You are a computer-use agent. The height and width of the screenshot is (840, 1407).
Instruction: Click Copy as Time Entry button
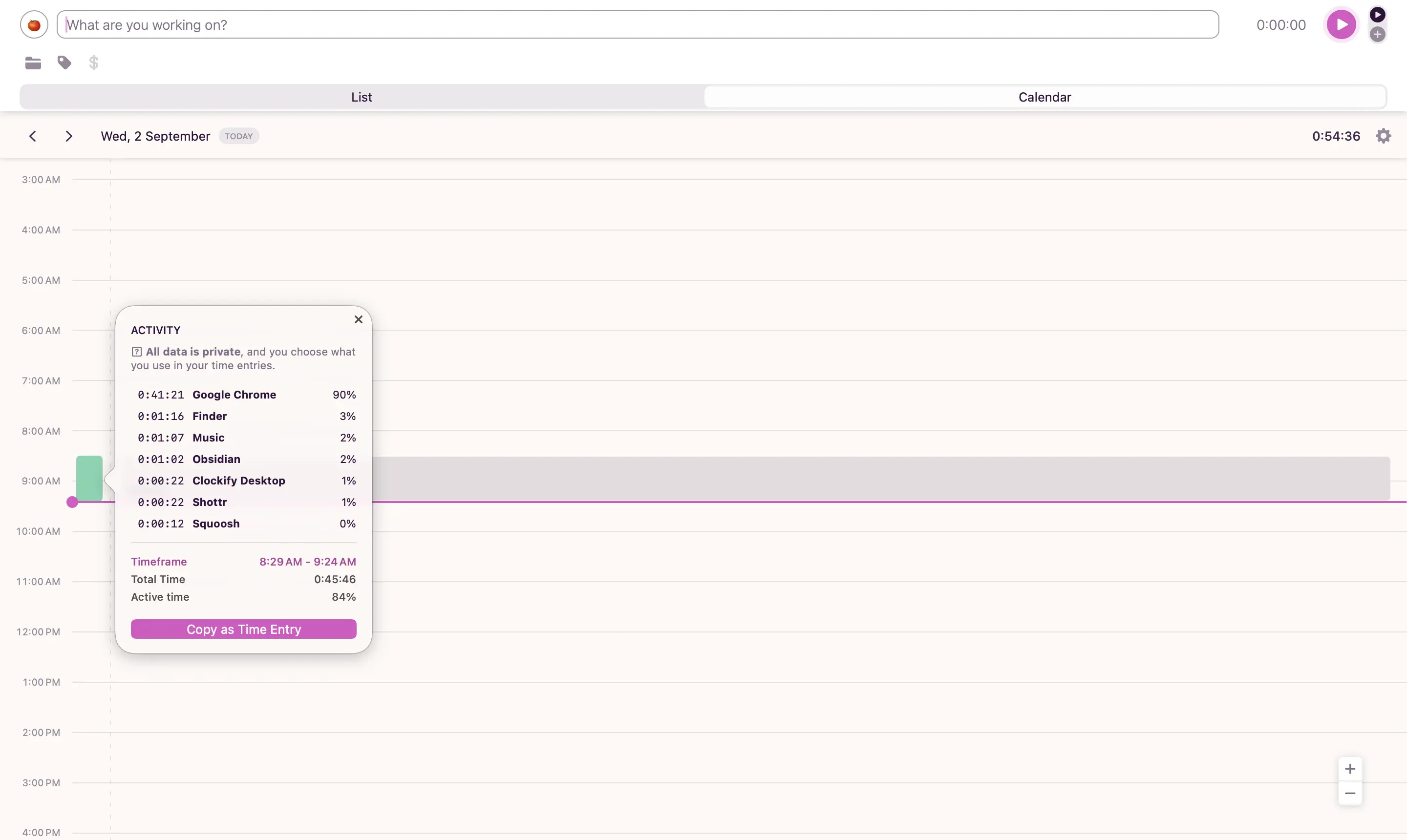[243, 629]
